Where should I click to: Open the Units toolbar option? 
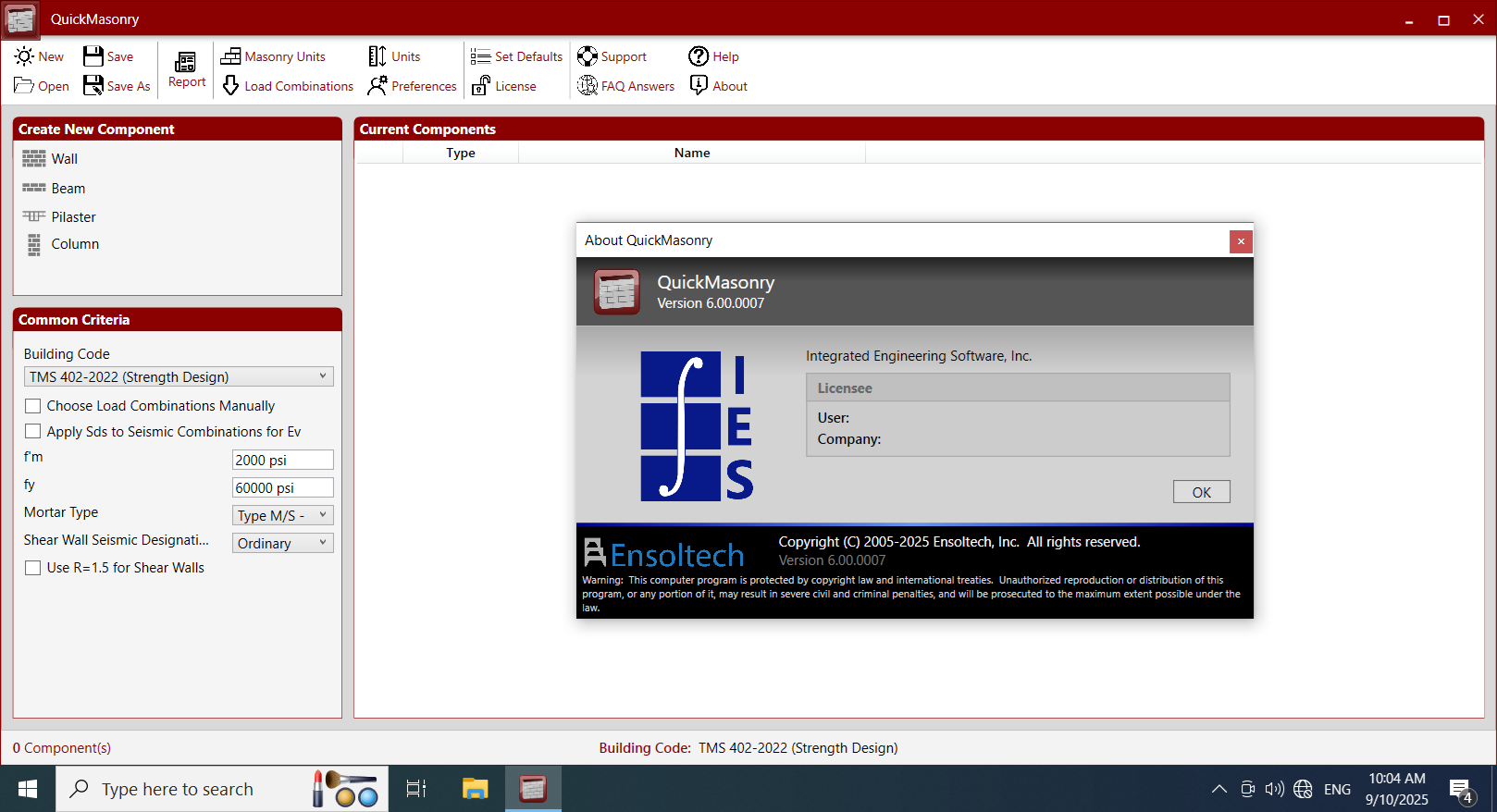394,56
